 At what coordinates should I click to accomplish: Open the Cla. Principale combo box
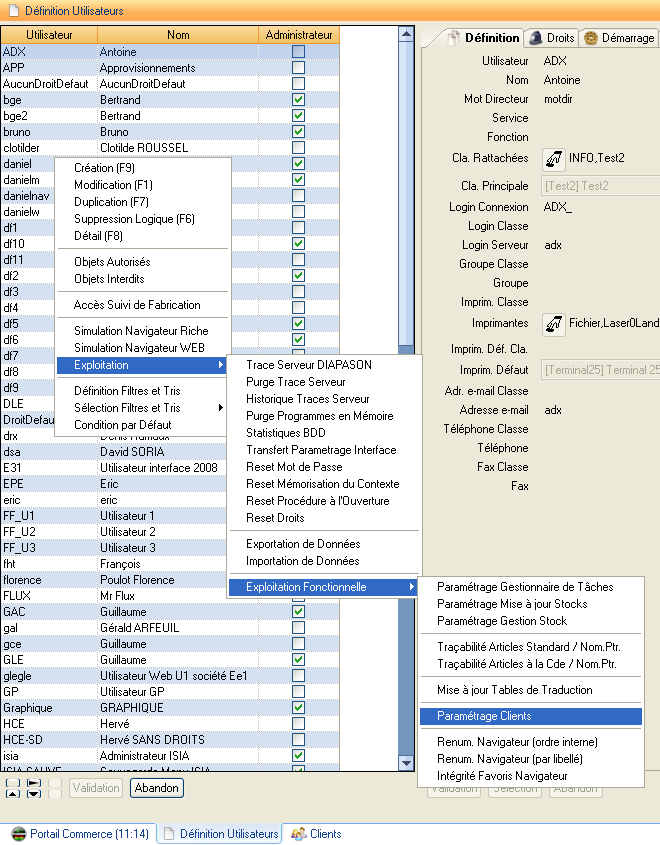599,186
